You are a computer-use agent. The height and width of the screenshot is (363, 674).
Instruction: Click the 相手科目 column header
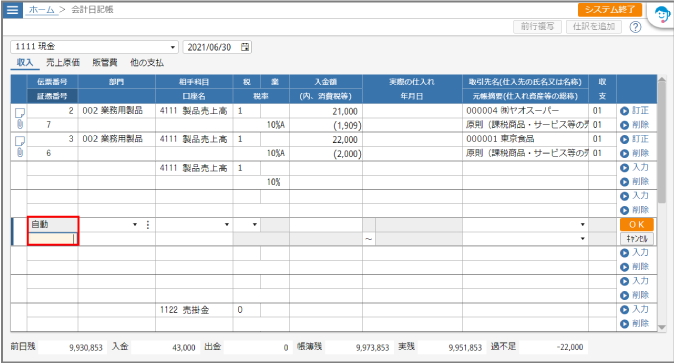pyautogui.click(x=194, y=82)
